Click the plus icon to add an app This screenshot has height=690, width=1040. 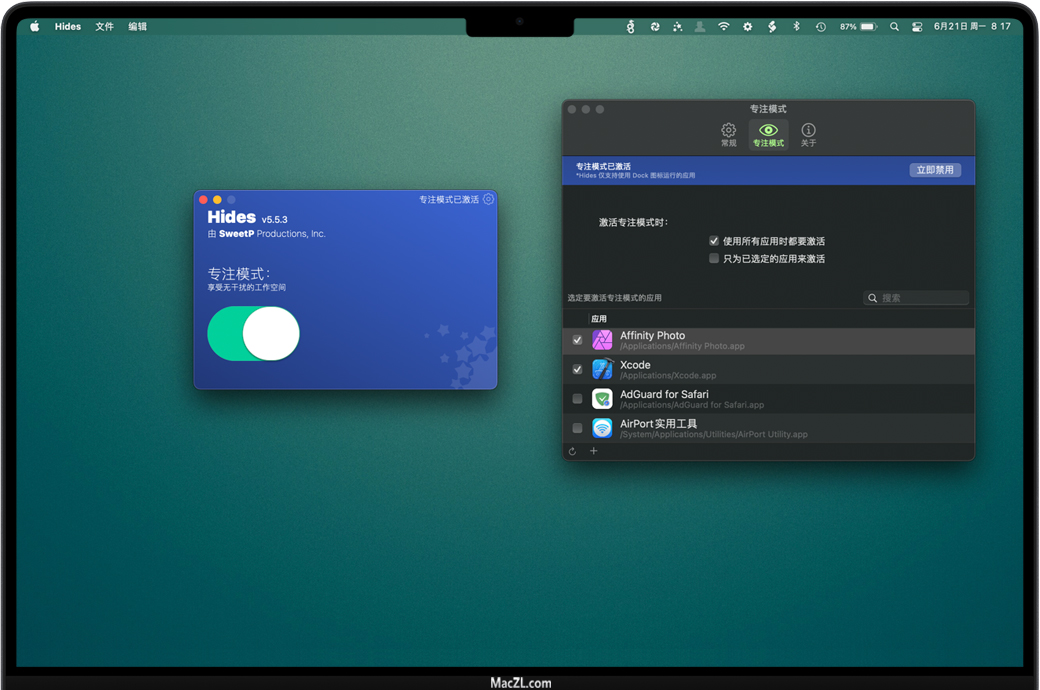[x=593, y=451]
